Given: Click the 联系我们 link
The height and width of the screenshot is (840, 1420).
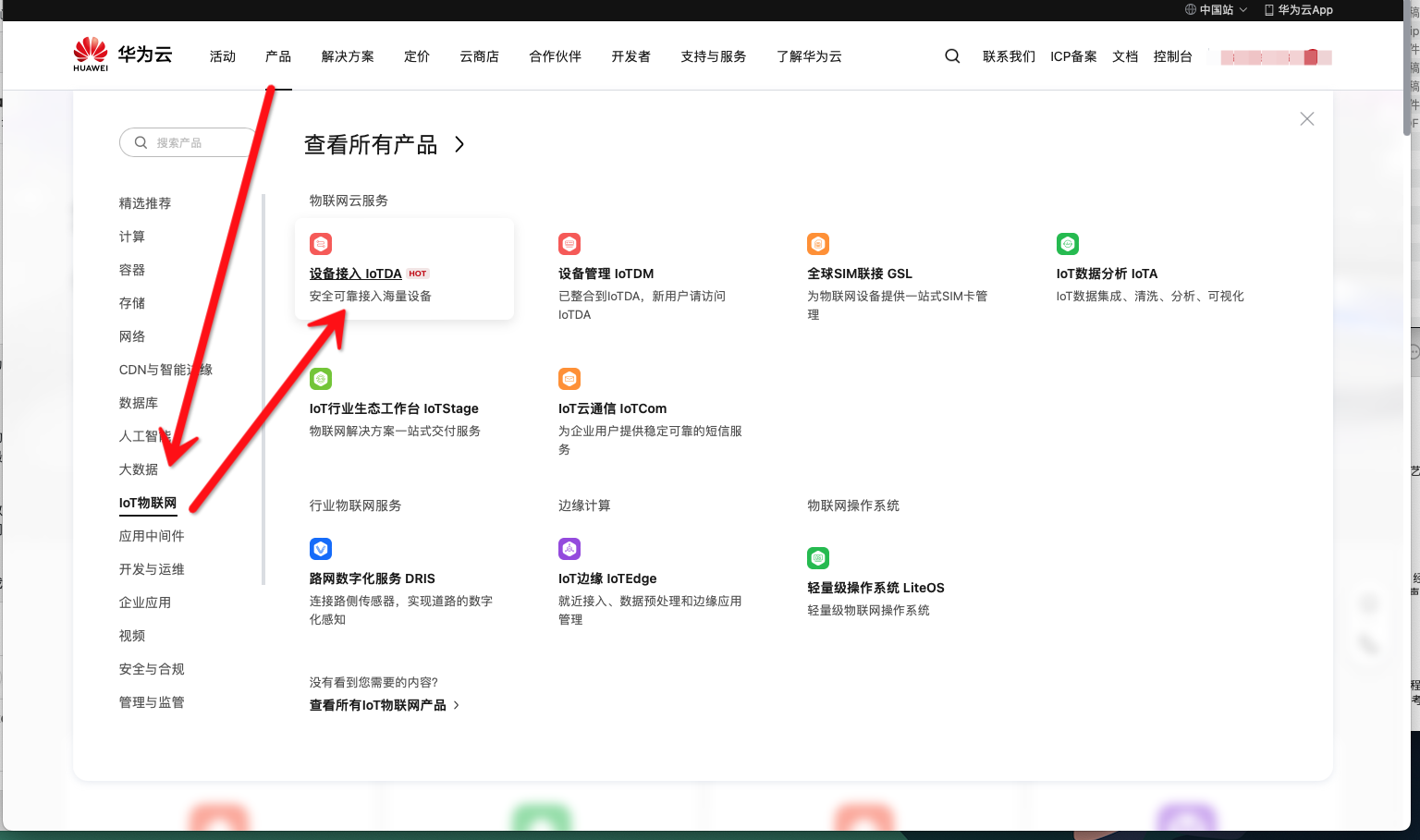Looking at the screenshot, I should [1010, 56].
